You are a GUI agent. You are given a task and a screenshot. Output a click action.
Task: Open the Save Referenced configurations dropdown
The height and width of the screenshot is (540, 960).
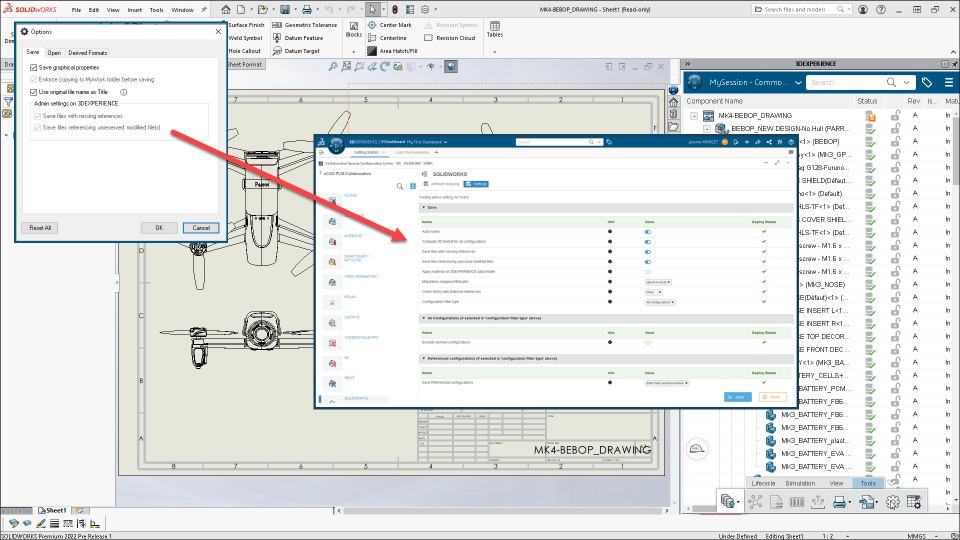point(667,383)
